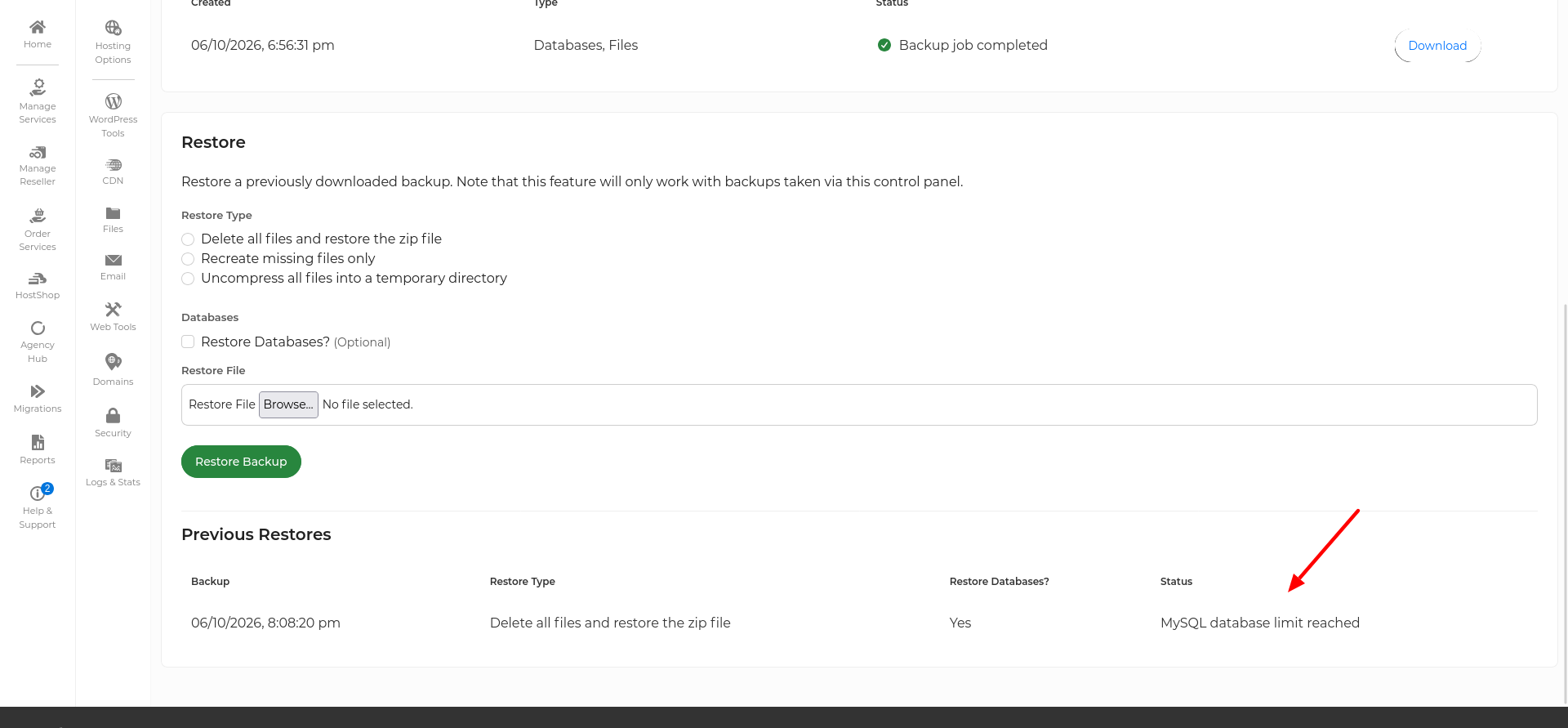Click the green Restore Backup button

pyautogui.click(x=241, y=462)
